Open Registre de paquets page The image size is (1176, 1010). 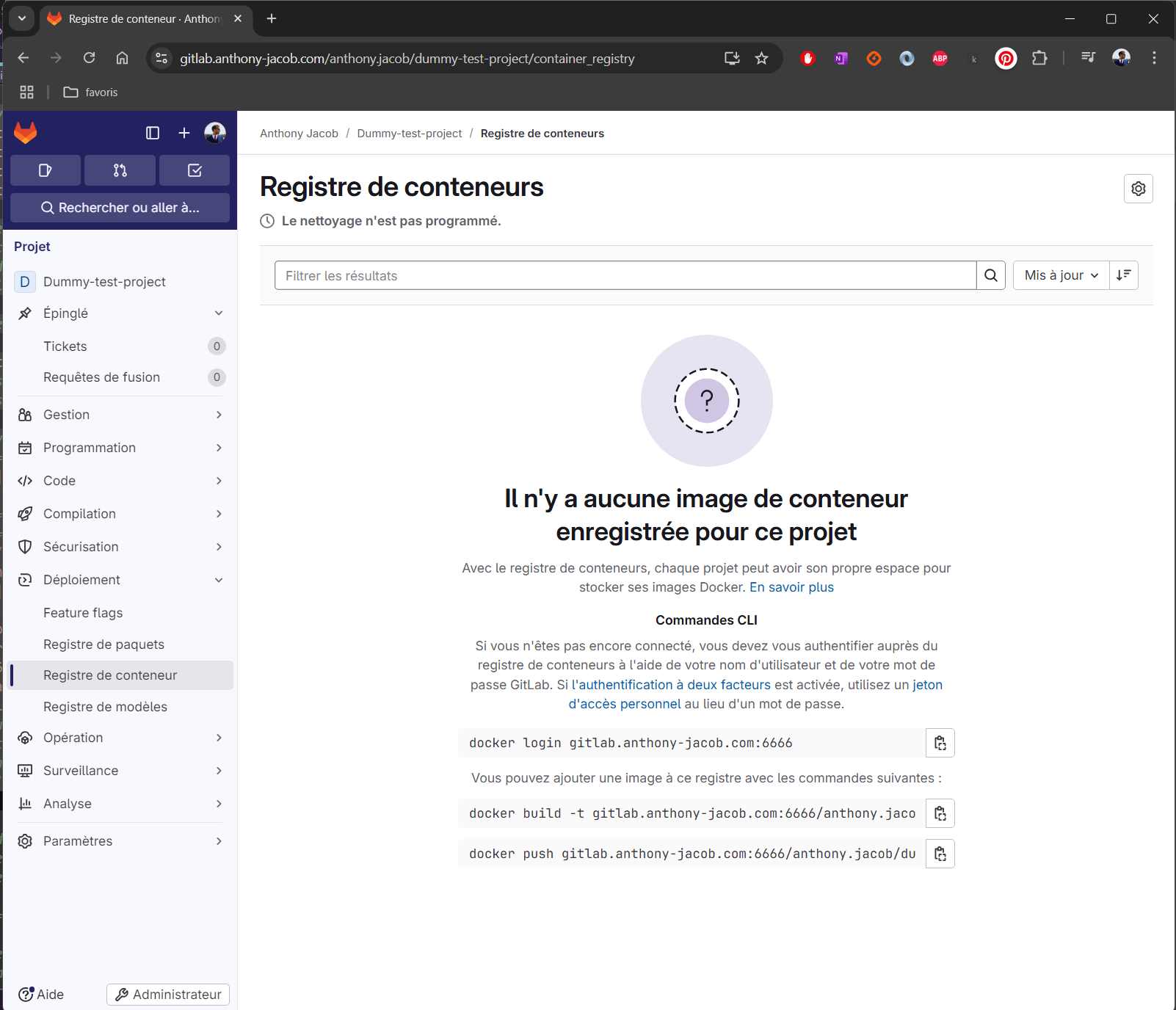[x=120, y=644]
